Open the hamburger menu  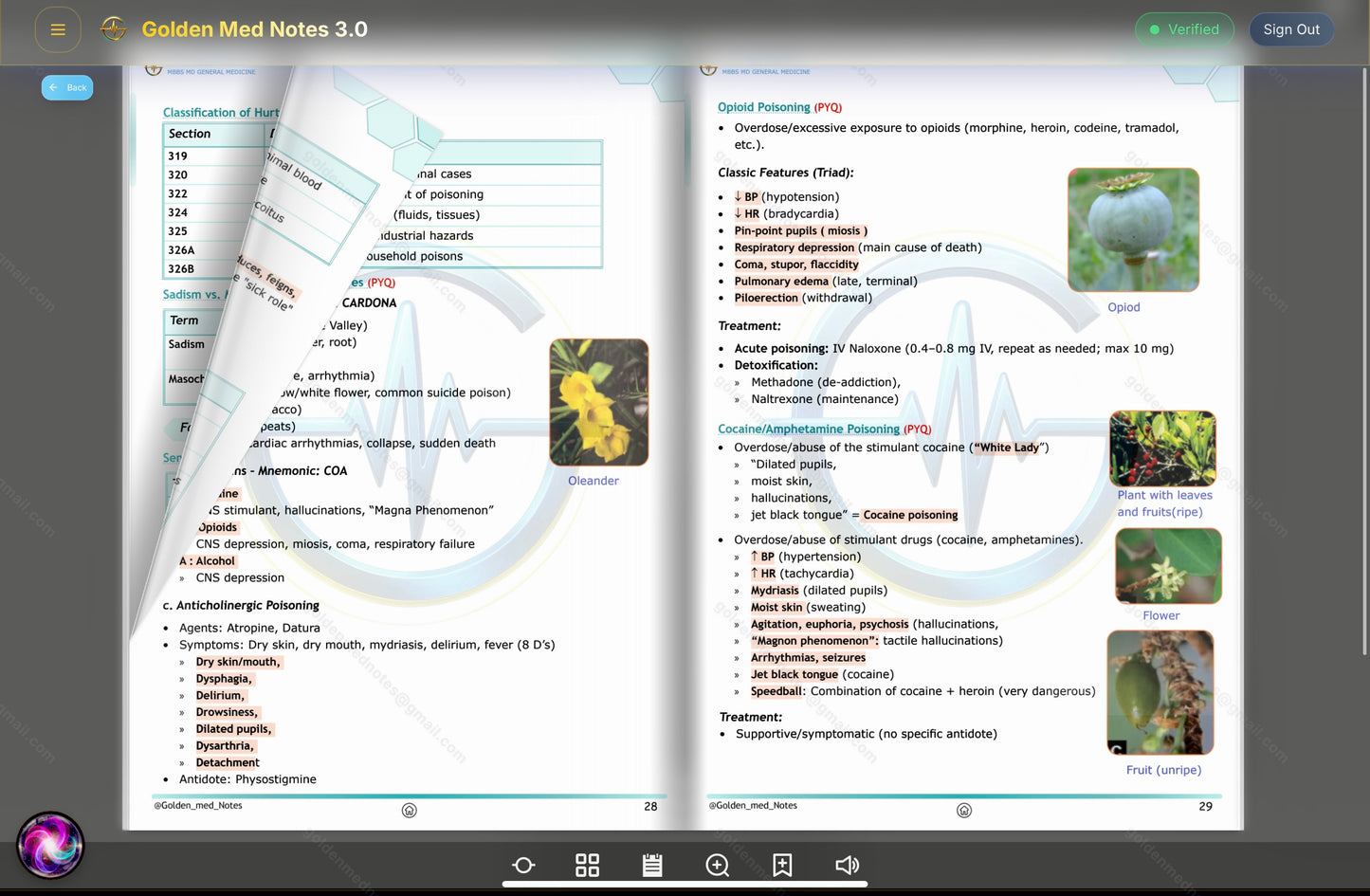click(57, 29)
